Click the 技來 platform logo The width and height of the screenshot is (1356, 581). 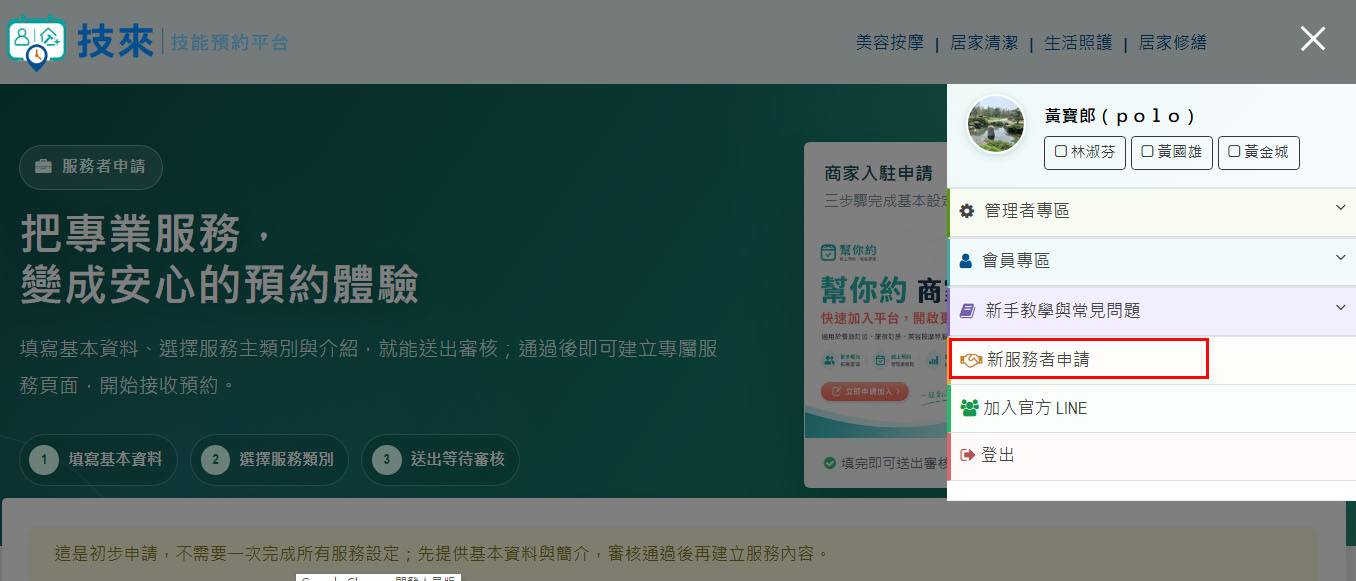click(x=148, y=42)
